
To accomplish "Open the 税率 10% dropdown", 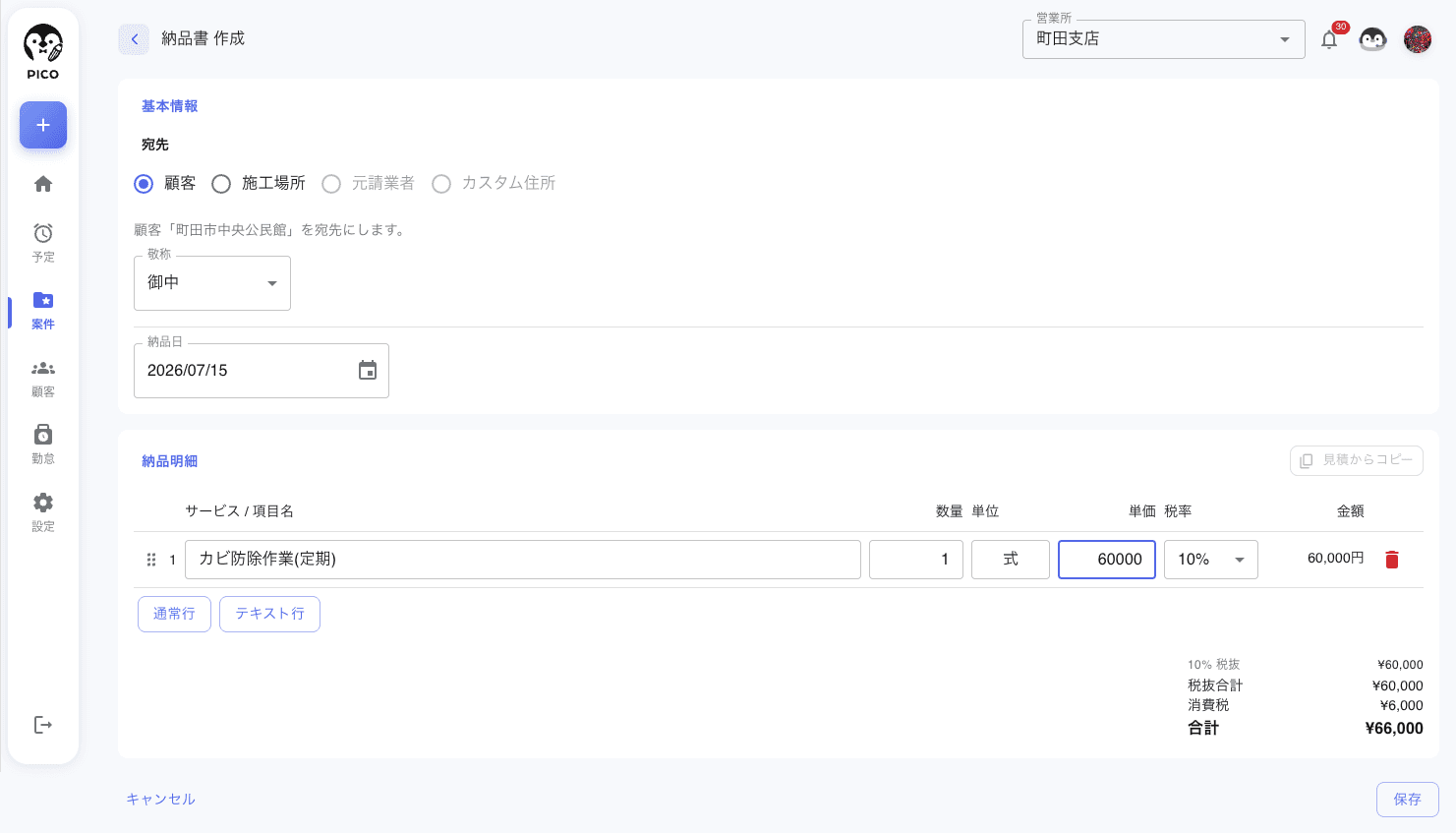I will point(1211,560).
